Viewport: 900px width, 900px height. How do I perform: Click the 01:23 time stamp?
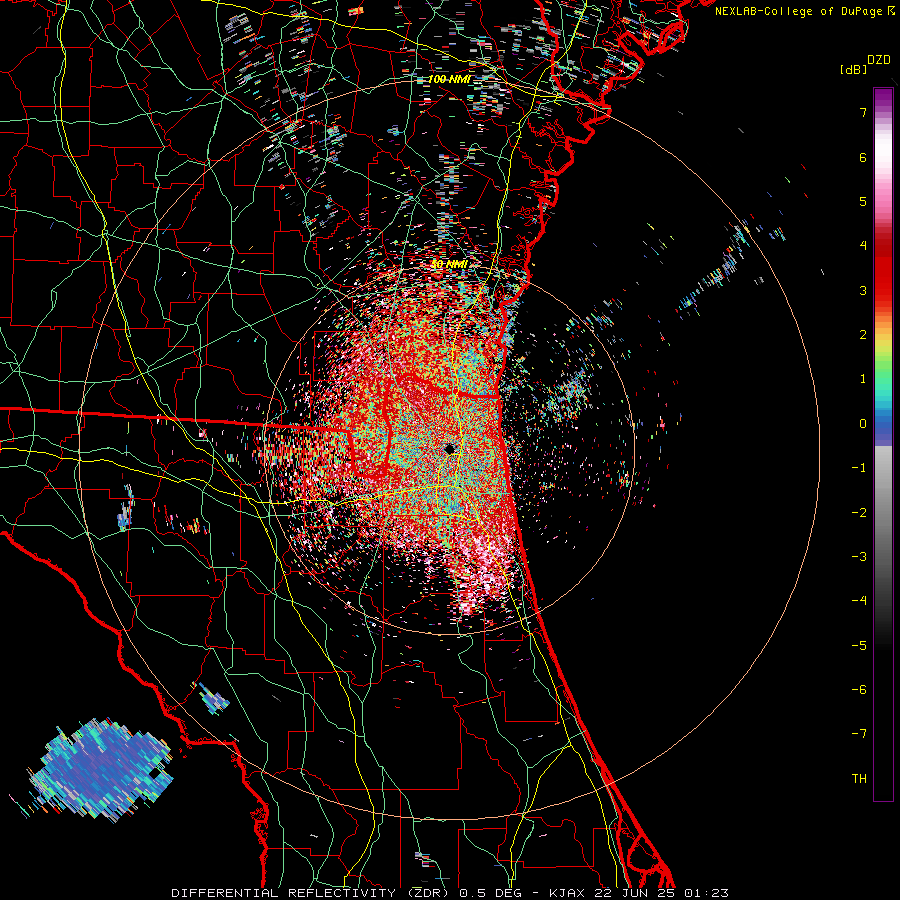coord(705,893)
